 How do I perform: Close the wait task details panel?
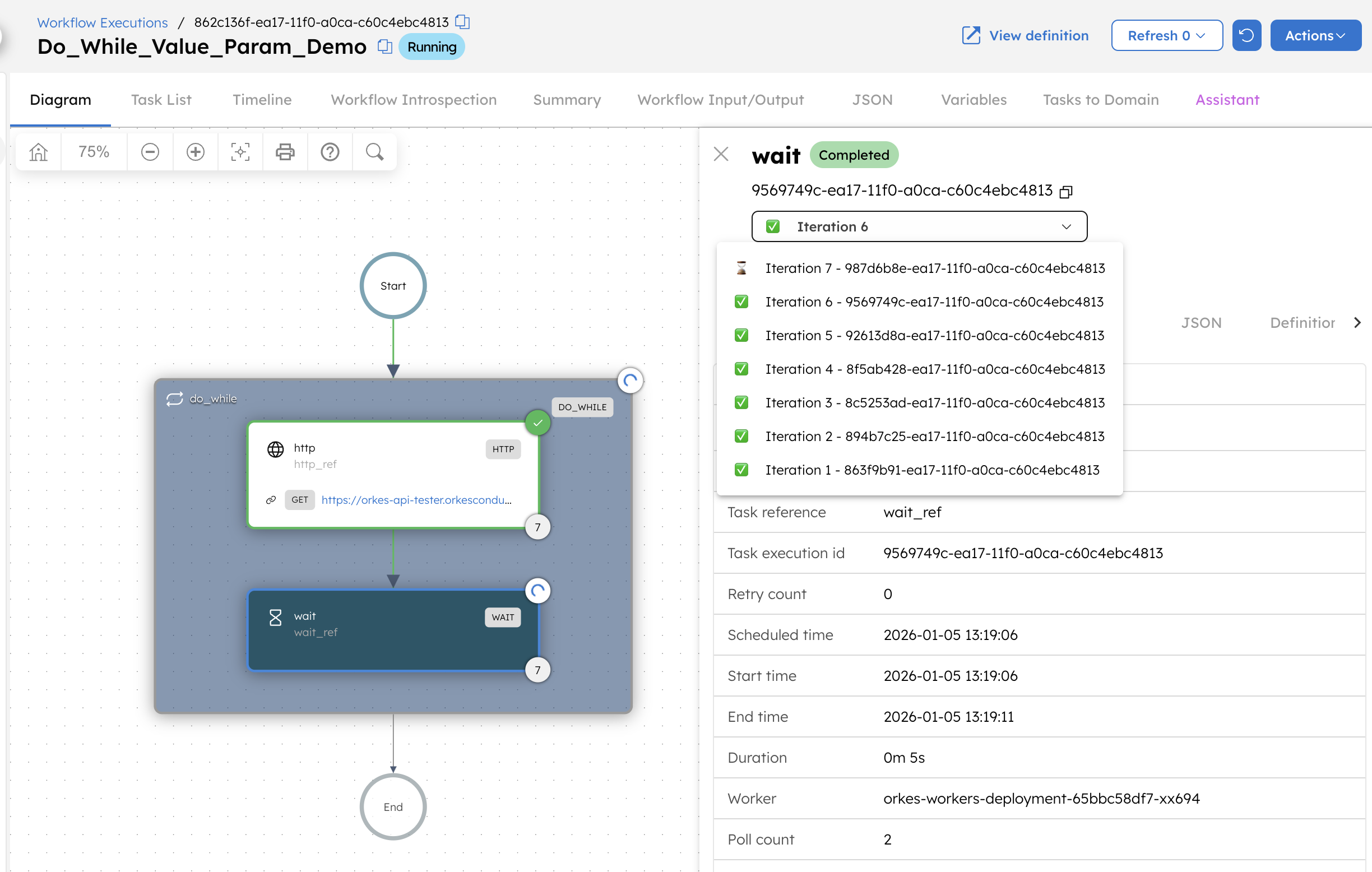coord(721,154)
